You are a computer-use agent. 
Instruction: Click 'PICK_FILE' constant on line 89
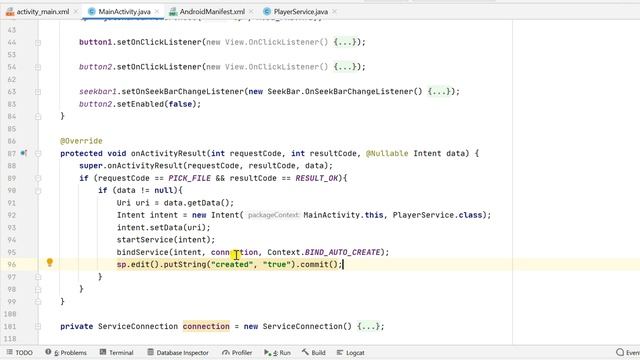[189, 178]
